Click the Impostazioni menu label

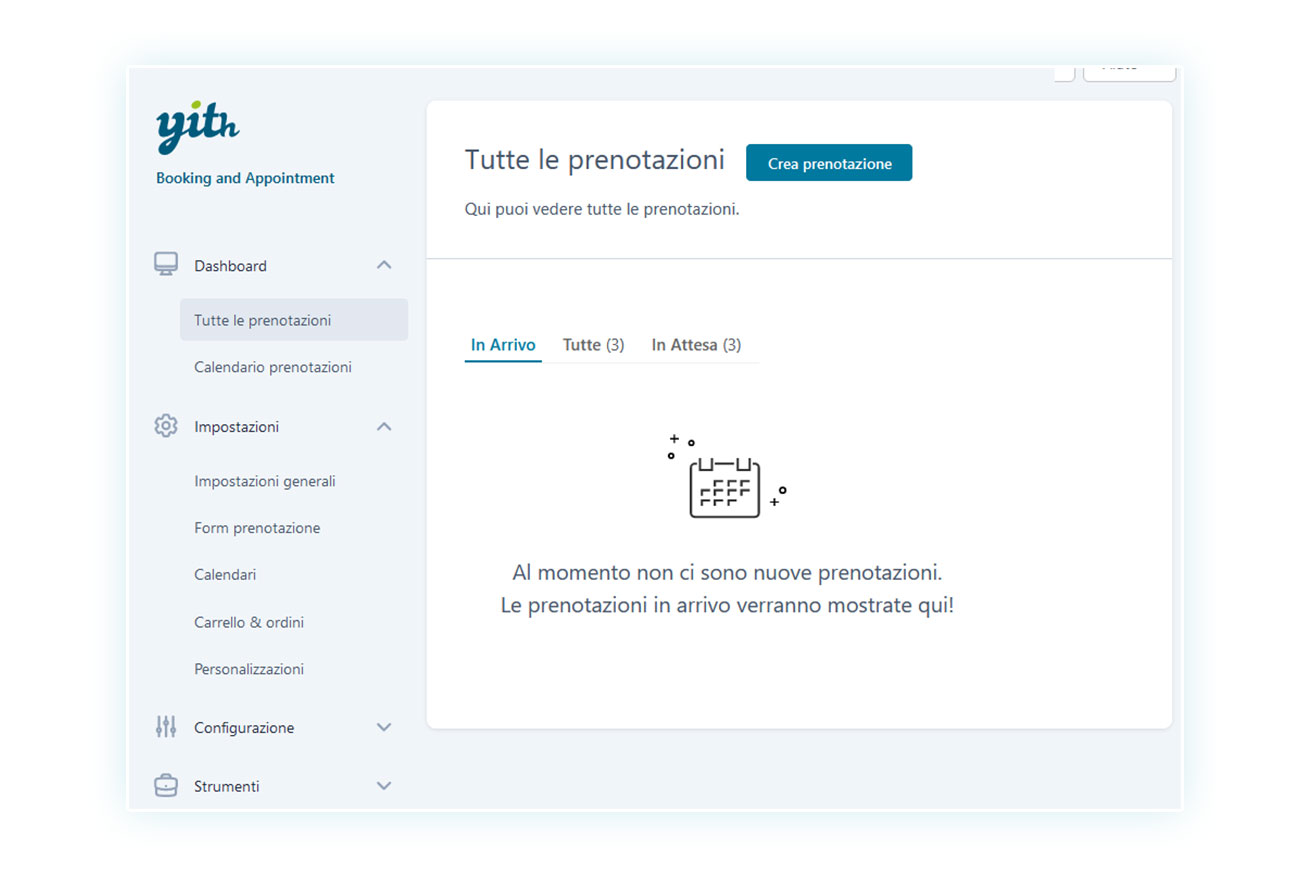click(236, 427)
